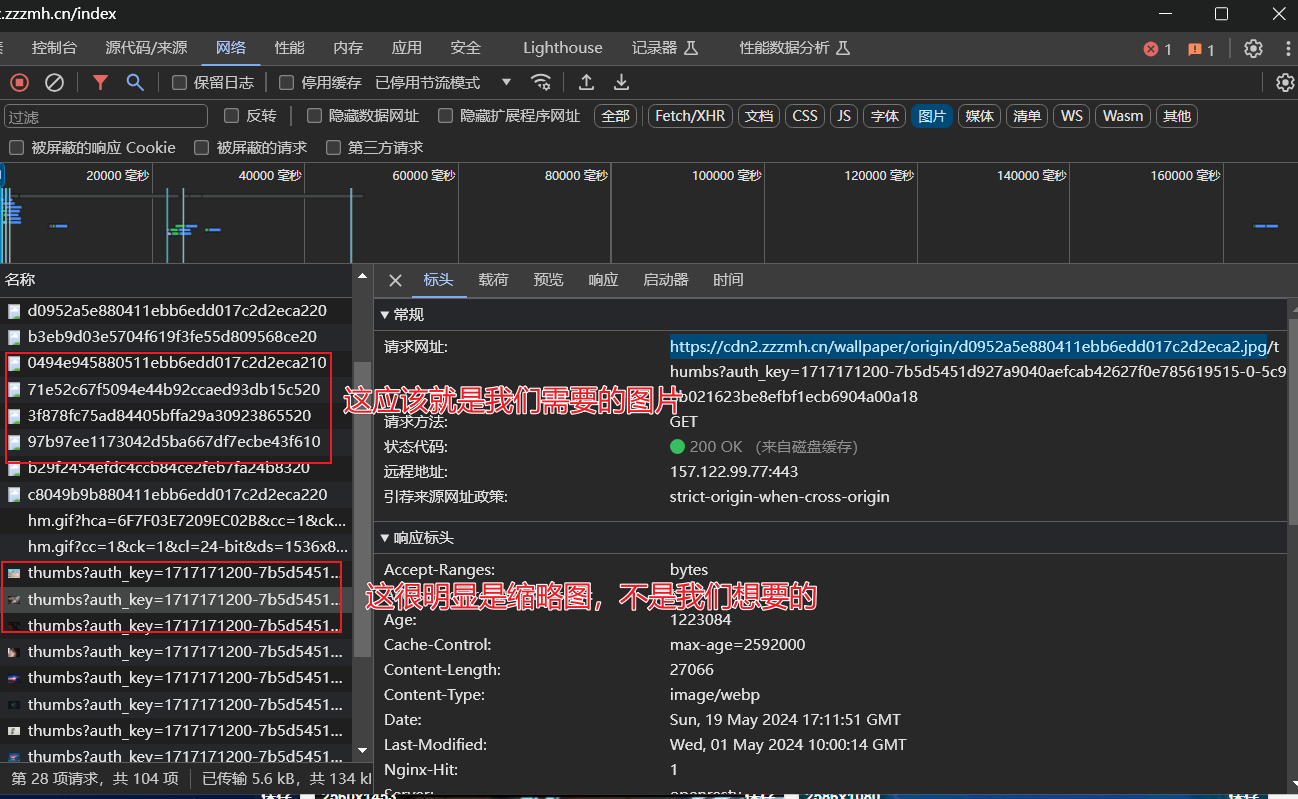Viewport: 1298px width, 799px height.
Task: Check 被屏蔽的请求 checkbox
Action: (202, 147)
